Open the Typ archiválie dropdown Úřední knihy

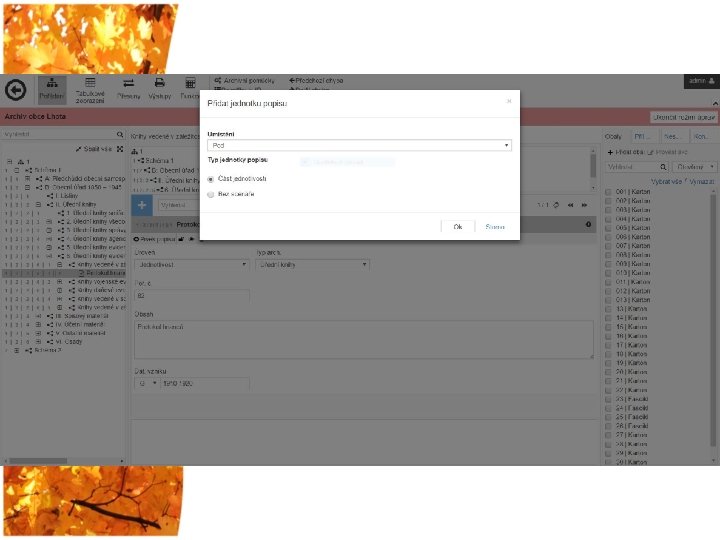(x=312, y=264)
